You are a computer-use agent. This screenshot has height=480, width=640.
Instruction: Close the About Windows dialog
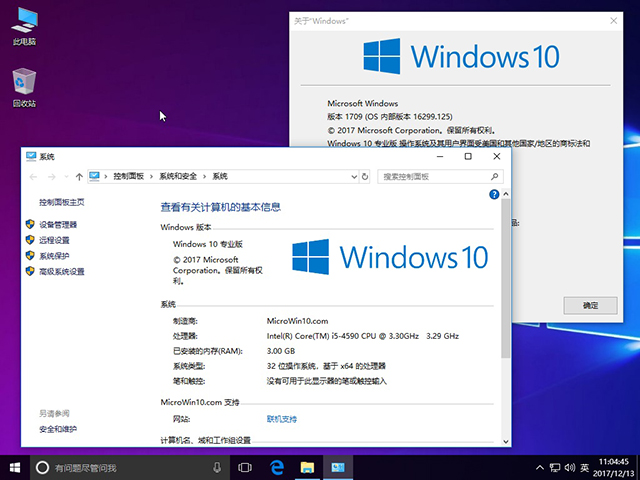pyautogui.click(x=613, y=21)
